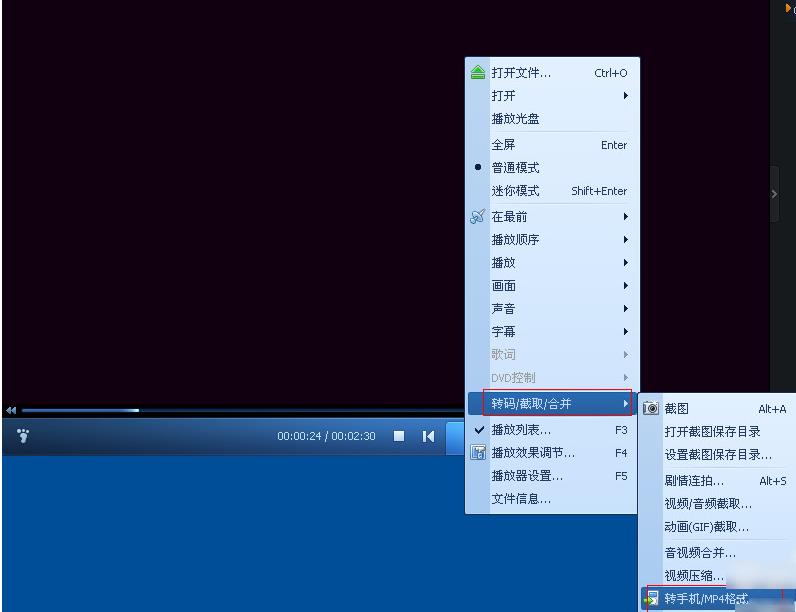Expand the 声音 submenu

552,309
